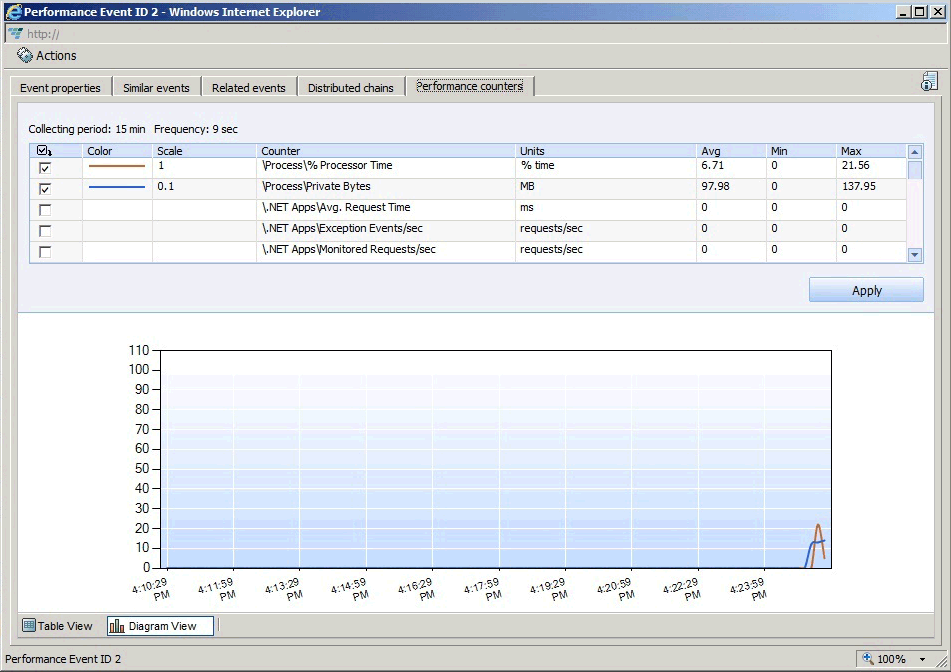Open the zoom level dropdown arrow
Image resolution: width=951 pixels, height=672 pixels.
coord(921,658)
